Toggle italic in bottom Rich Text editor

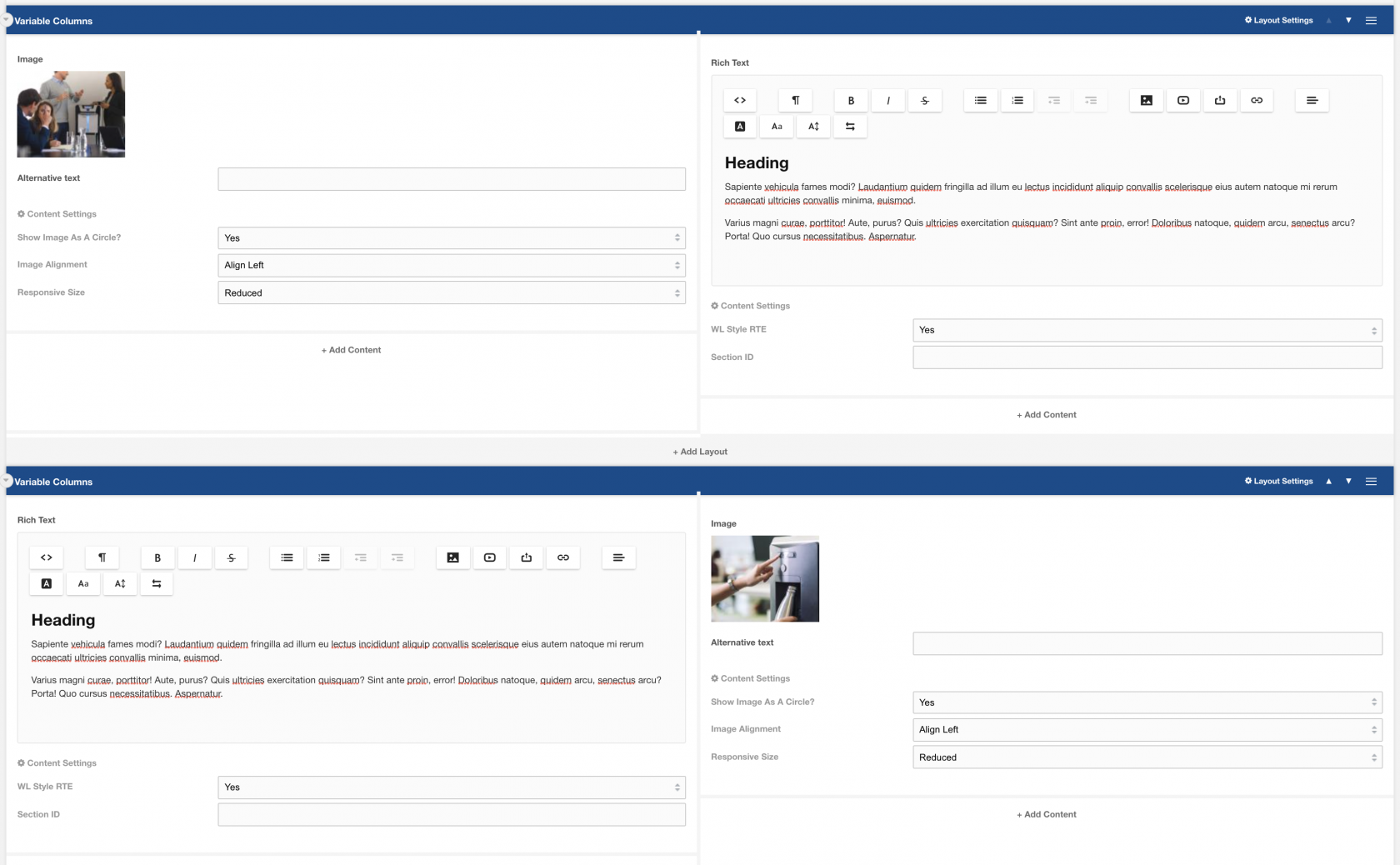point(194,557)
